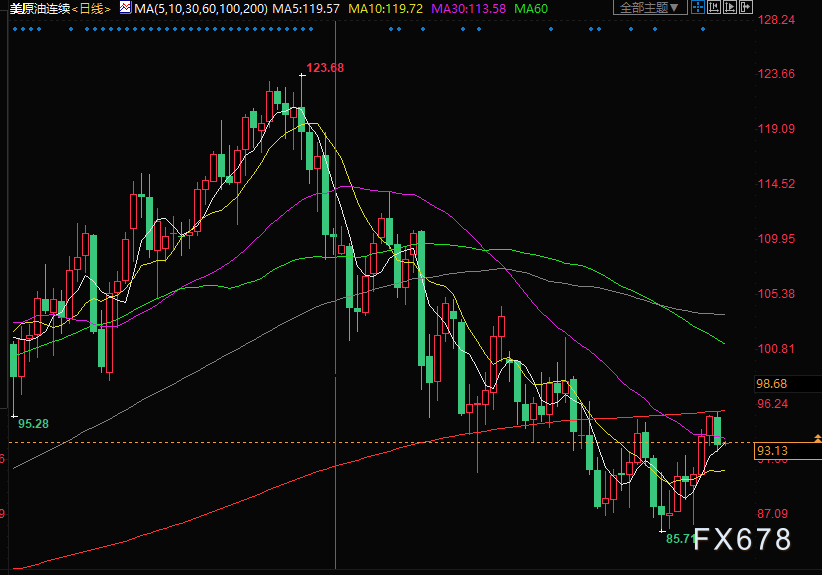
Task: Click the 123.66 axis price label
Action: coord(776,74)
